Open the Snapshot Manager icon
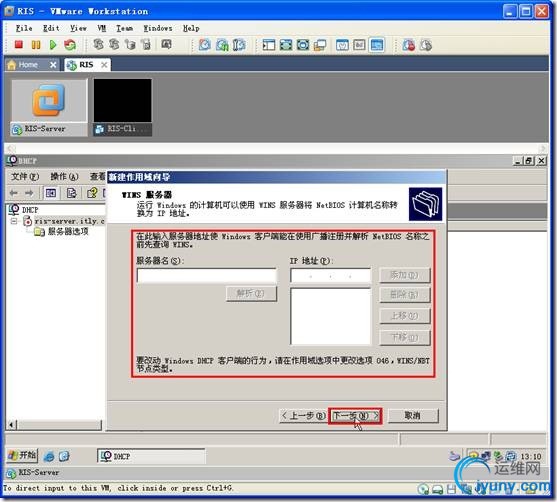557x502 pixels. click(x=239, y=45)
